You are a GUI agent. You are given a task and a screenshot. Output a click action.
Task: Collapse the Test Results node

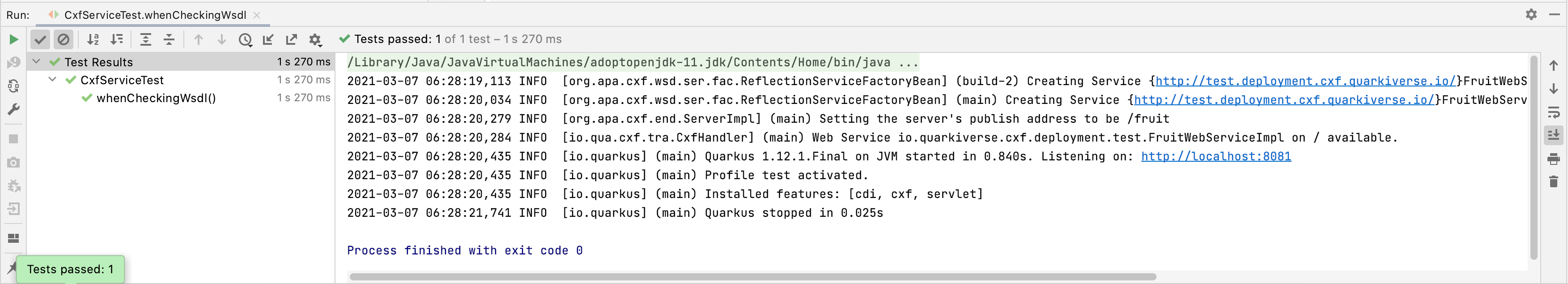pyautogui.click(x=36, y=61)
